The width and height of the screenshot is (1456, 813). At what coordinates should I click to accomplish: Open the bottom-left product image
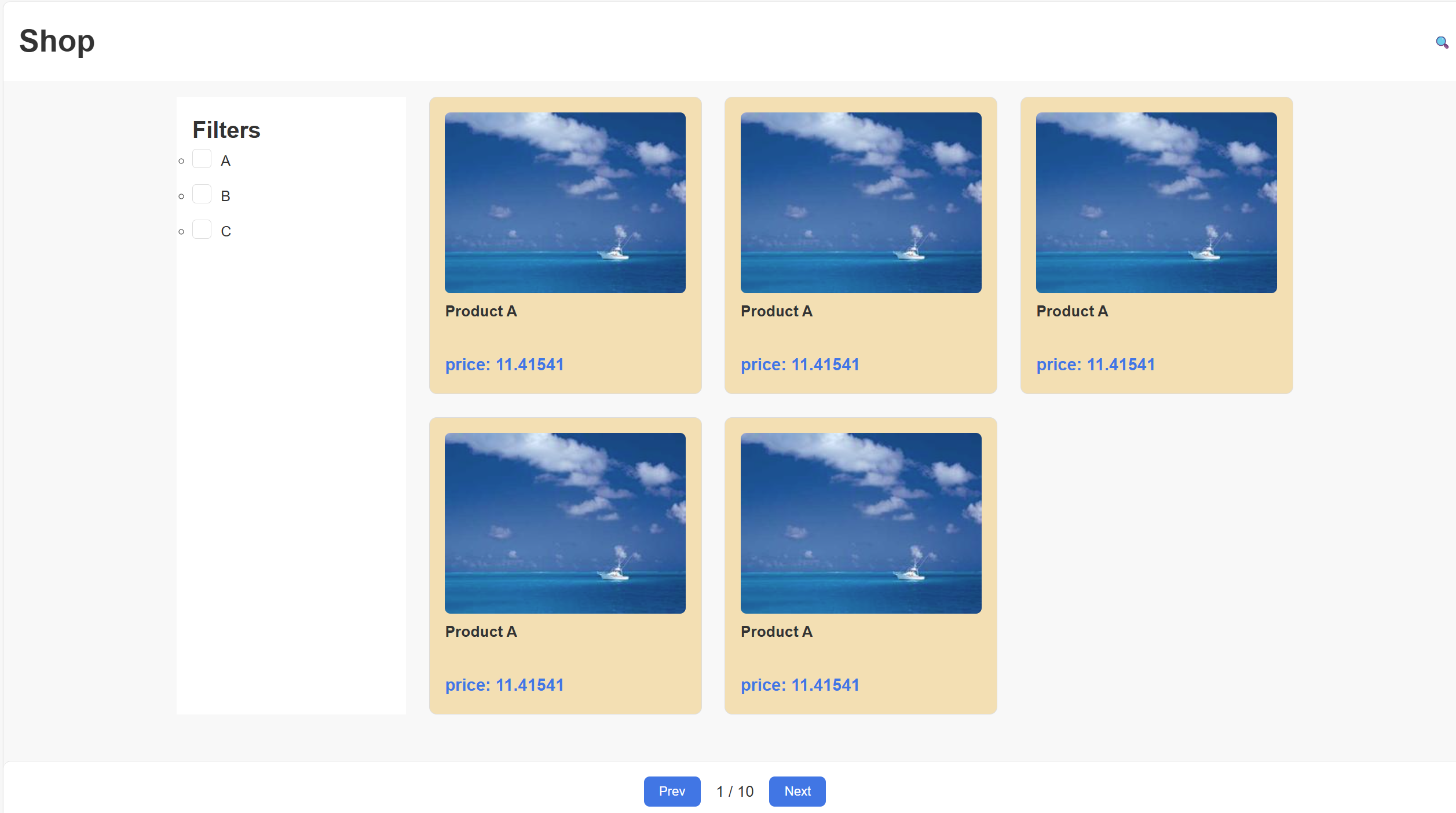pos(565,523)
